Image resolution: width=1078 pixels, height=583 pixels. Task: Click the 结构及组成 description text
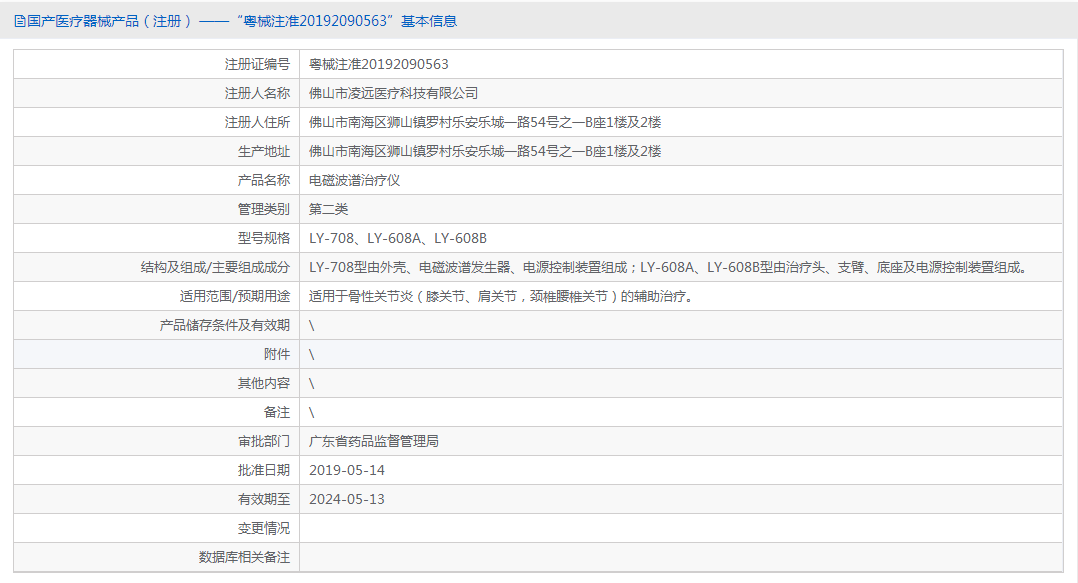click(668, 267)
